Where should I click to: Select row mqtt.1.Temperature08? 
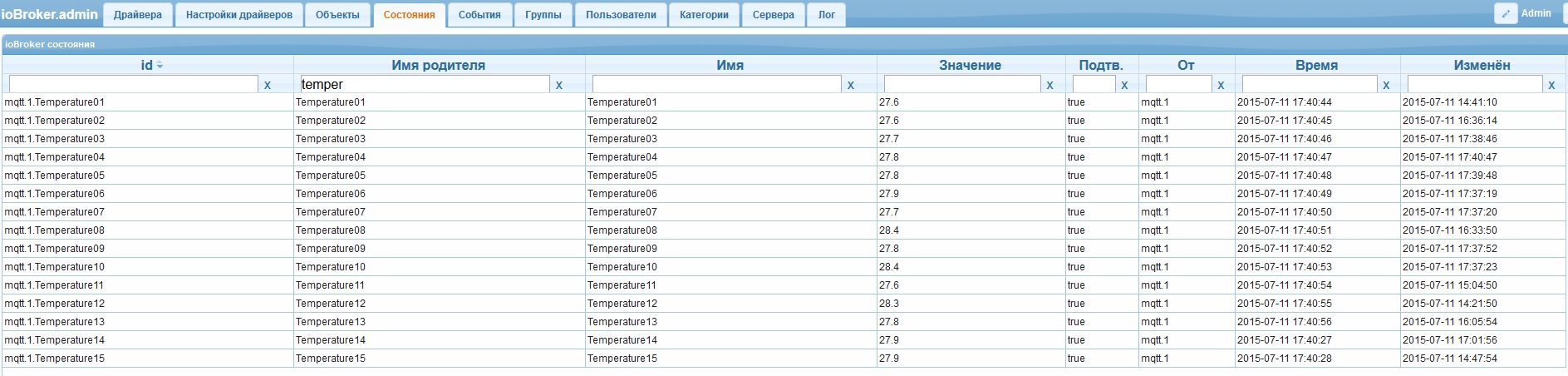tap(784, 230)
